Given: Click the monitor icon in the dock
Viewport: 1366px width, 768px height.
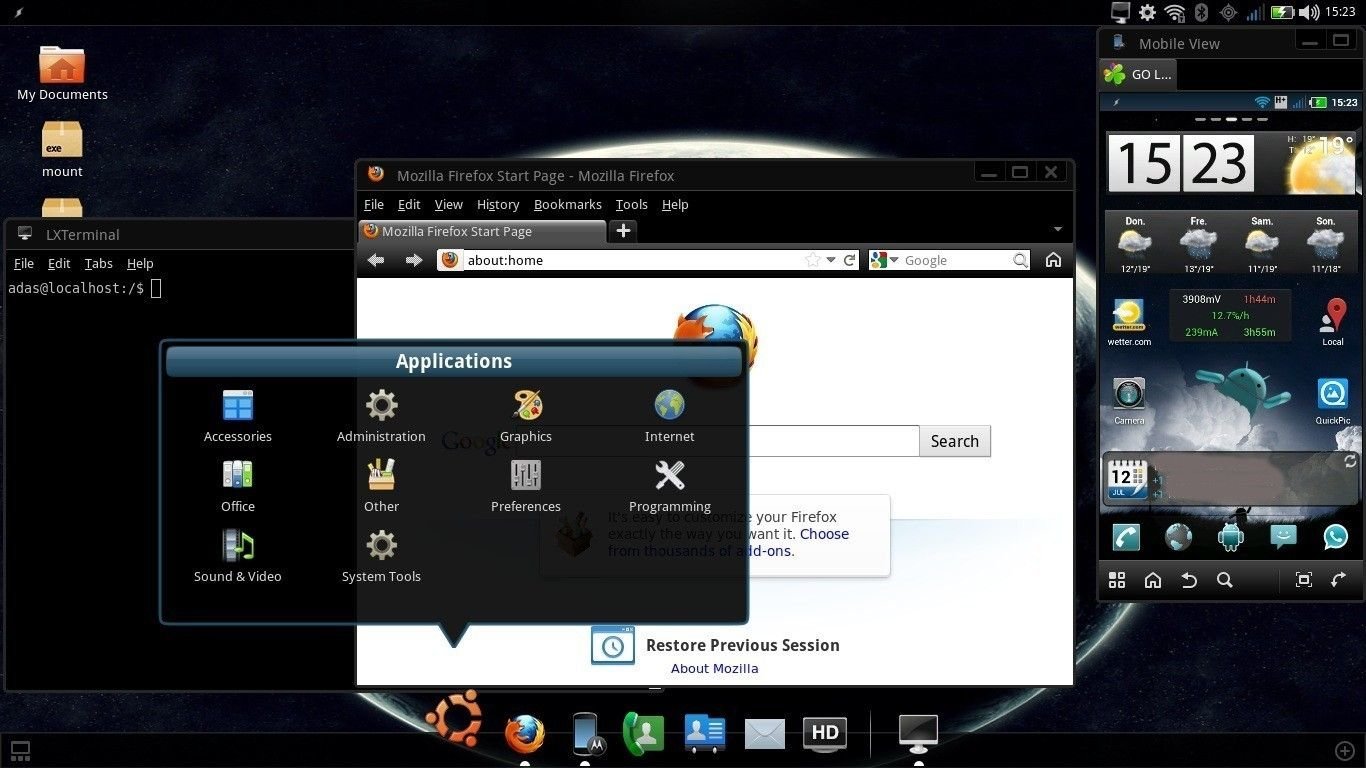Looking at the screenshot, I should coord(918,733).
